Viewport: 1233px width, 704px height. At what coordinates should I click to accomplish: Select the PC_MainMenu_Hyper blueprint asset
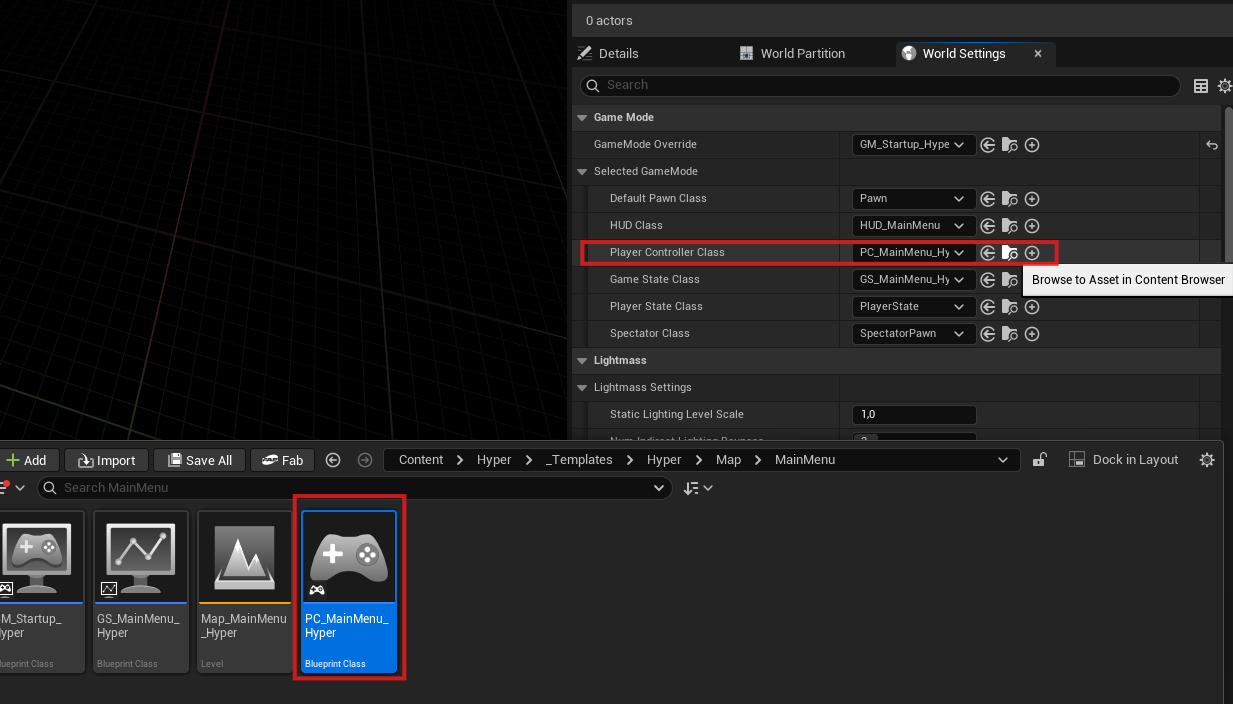(349, 591)
